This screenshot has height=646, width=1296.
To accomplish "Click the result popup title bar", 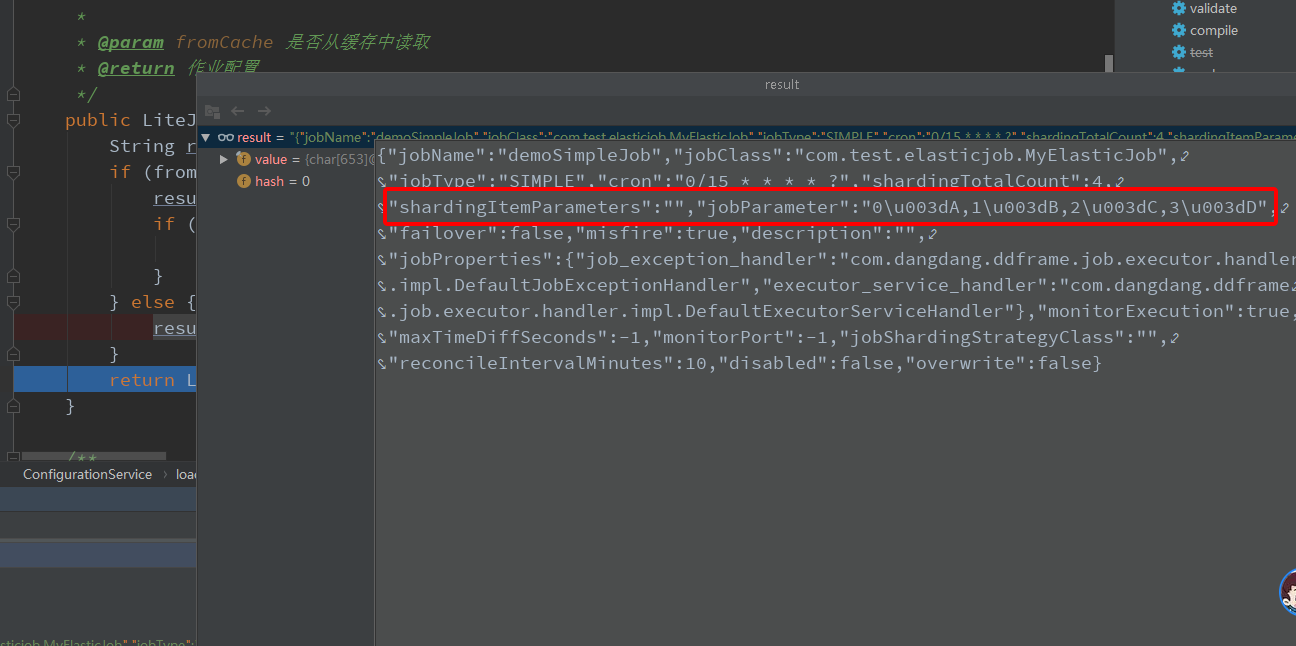I will click(746, 85).
